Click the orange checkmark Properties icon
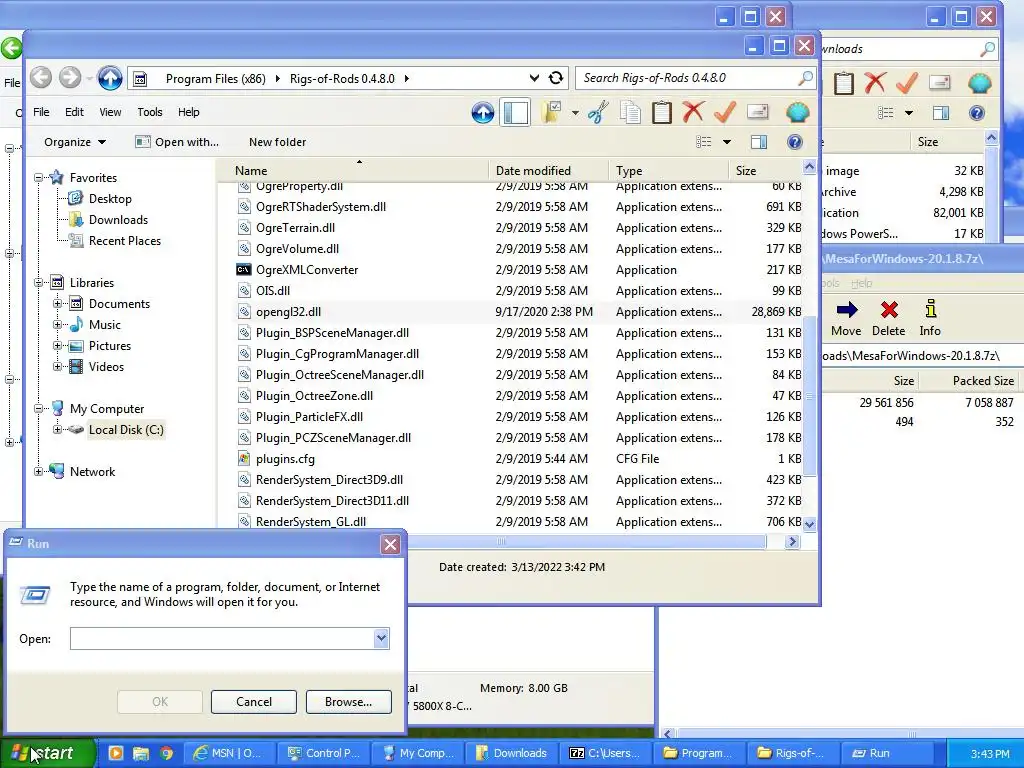The height and width of the screenshot is (768, 1024). click(725, 112)
